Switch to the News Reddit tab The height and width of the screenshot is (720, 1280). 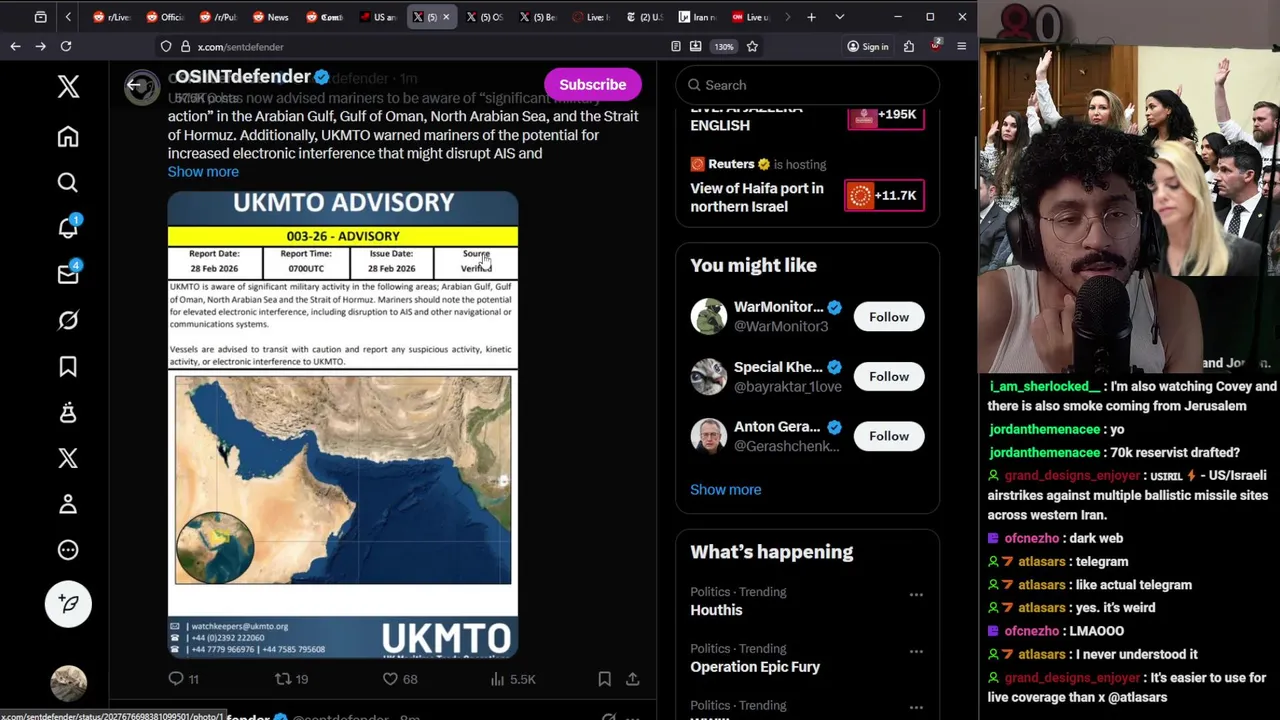pos(271,17)
